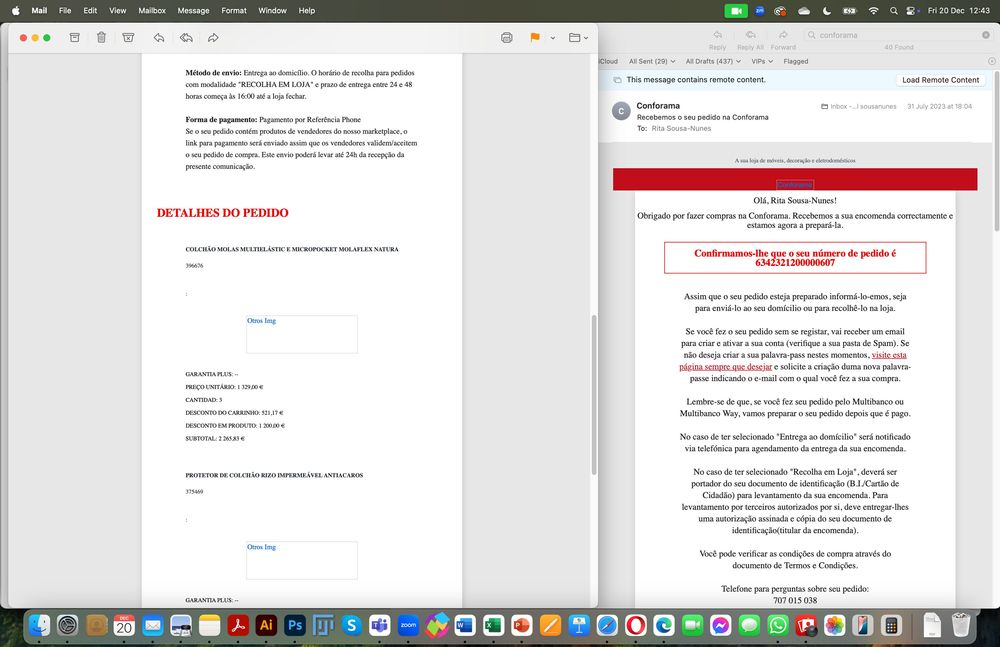Expand the VIPs favorites dropdown
This screenshot has height=647, width=1000.
(x=762, y=61)
